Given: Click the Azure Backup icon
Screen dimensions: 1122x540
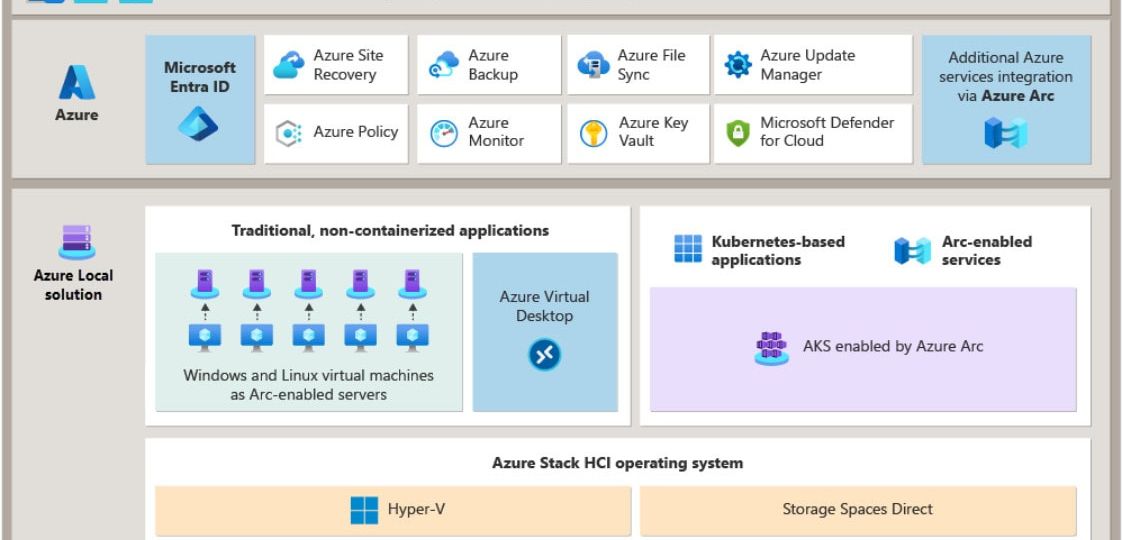Looking at the screenshot, I should coord(444,63).
